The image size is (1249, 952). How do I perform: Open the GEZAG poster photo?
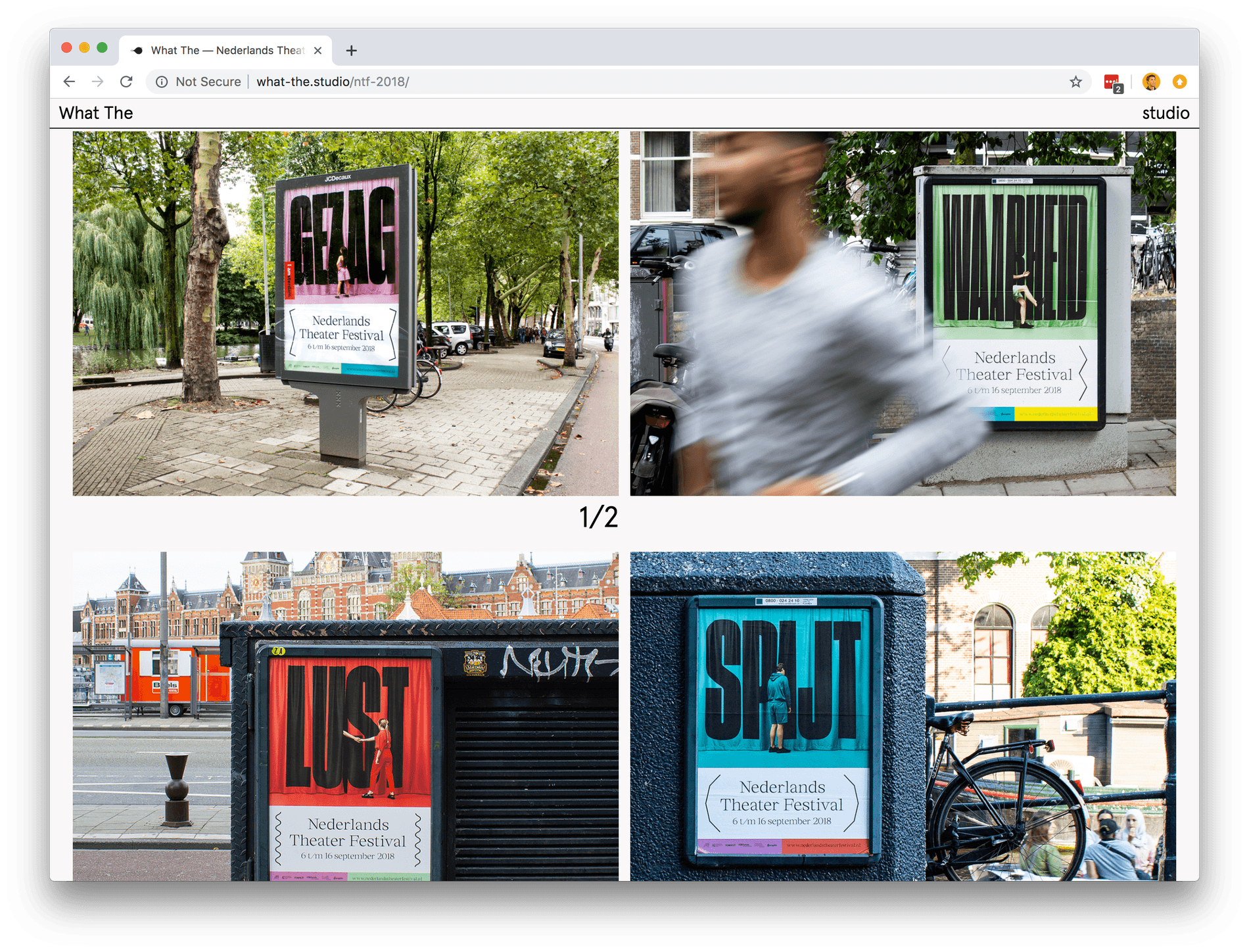pos(346,313)
